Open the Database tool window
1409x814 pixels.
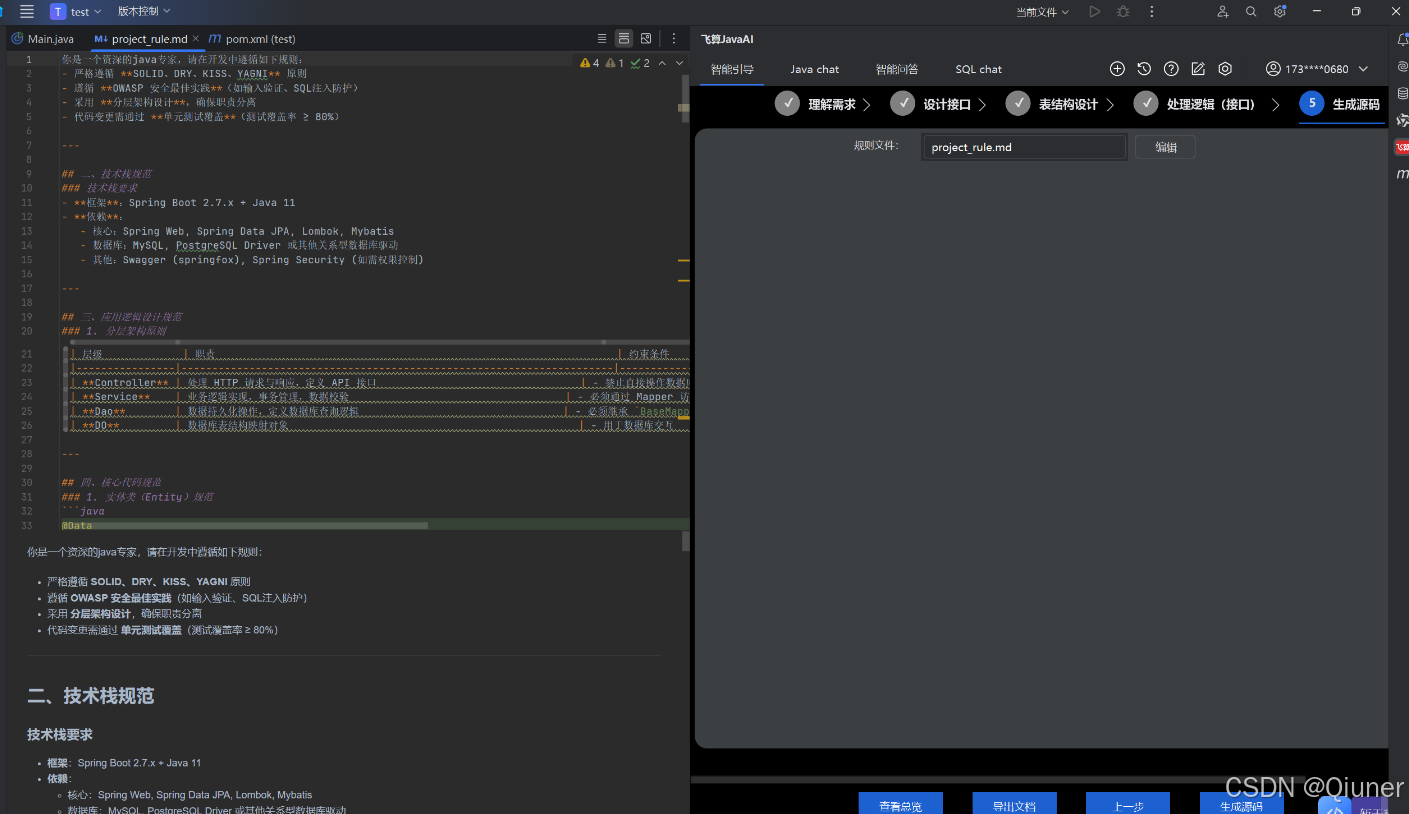(x=1401, y=93)
